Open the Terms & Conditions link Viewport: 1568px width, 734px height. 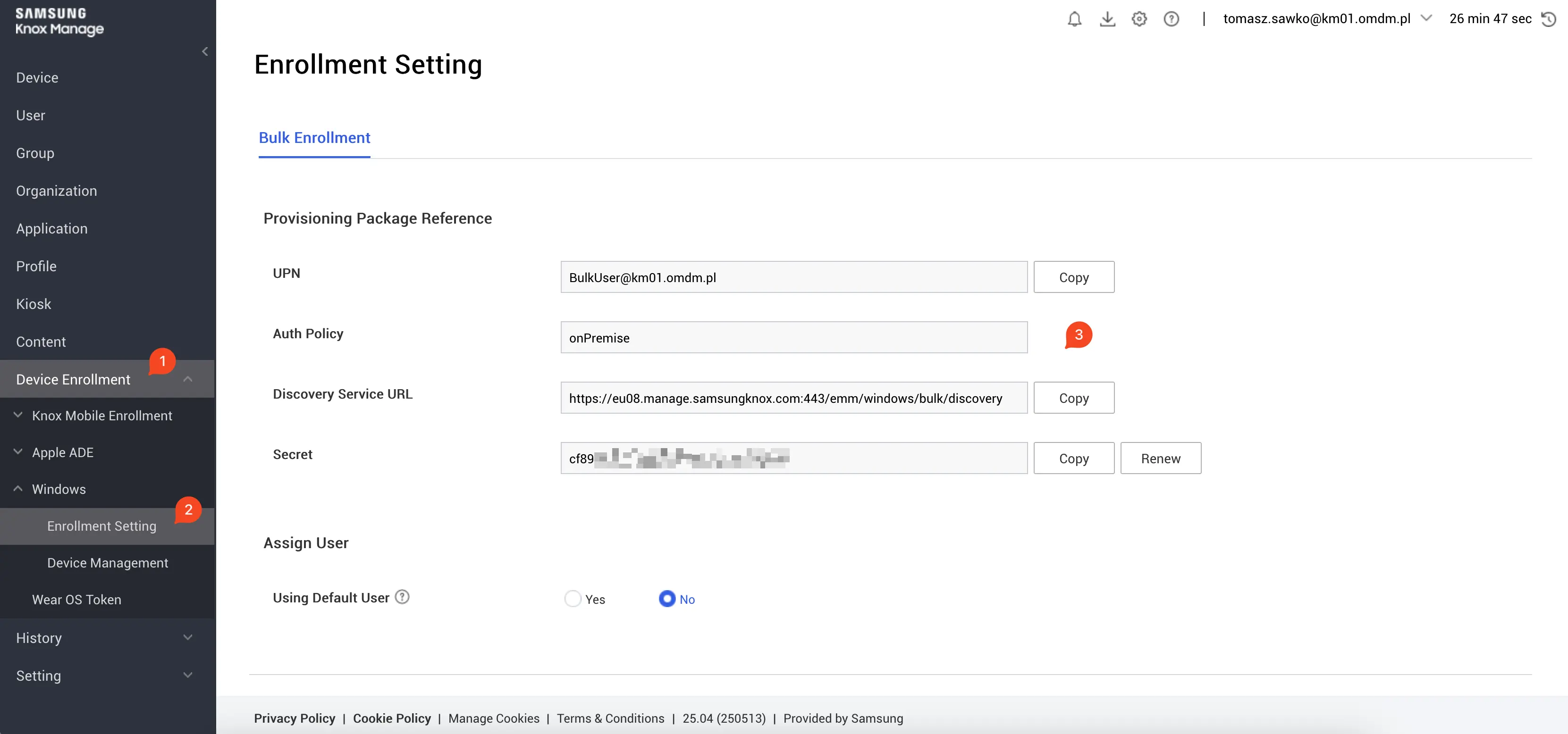[x=610, y=718]
